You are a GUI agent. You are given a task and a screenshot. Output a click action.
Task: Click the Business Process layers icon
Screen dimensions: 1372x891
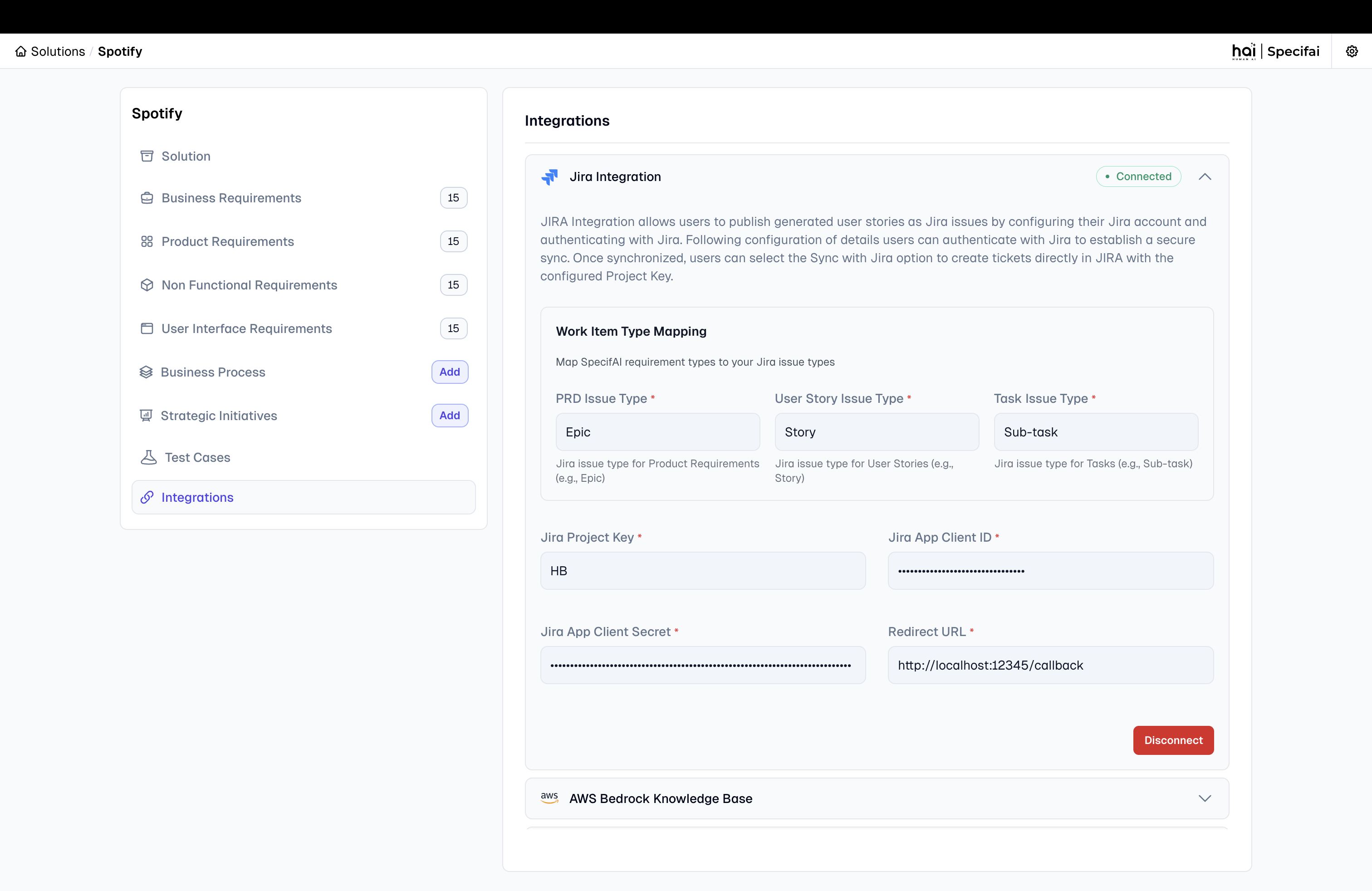[x=146, y=372]
